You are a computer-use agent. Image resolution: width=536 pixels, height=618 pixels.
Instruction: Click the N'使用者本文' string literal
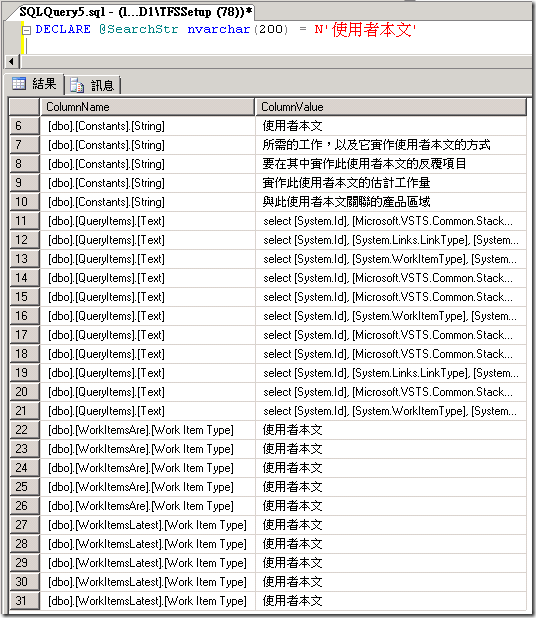tap(365, 30)
